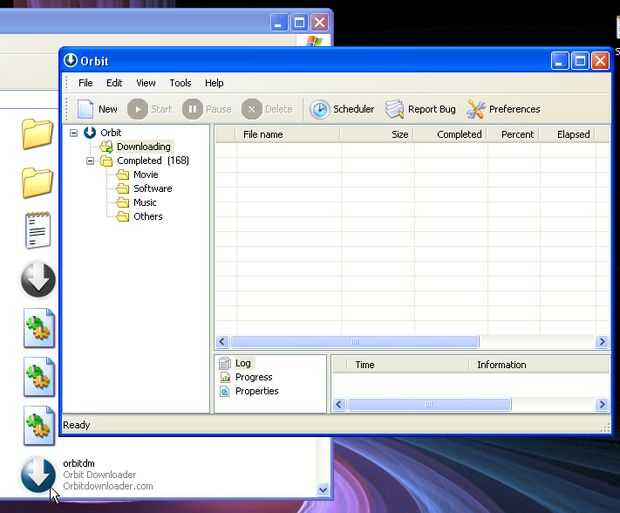Open the Scheduler from the toolbar
Screen dimensions: 620x513
coord(342,109)
